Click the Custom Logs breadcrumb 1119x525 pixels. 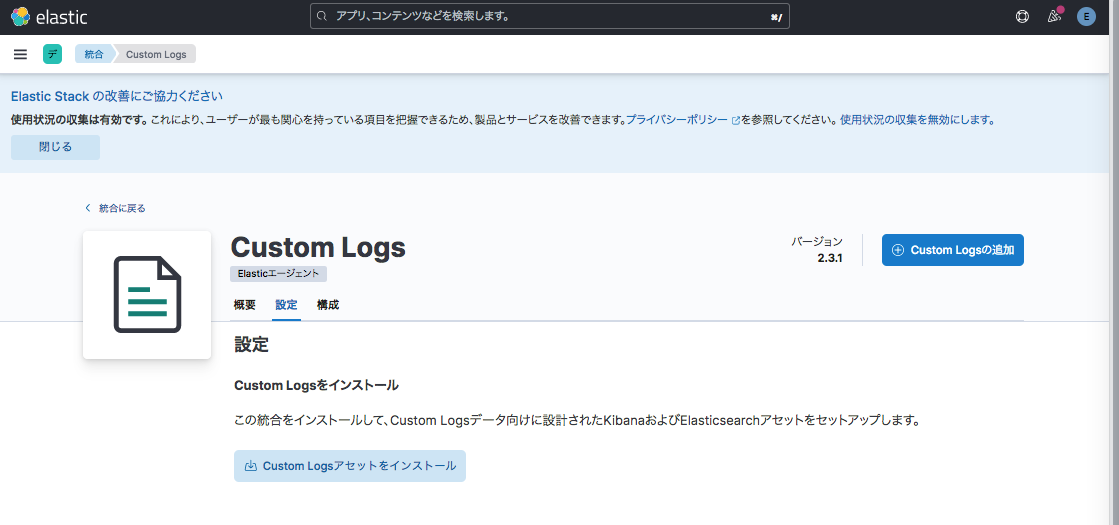point(156,54)
